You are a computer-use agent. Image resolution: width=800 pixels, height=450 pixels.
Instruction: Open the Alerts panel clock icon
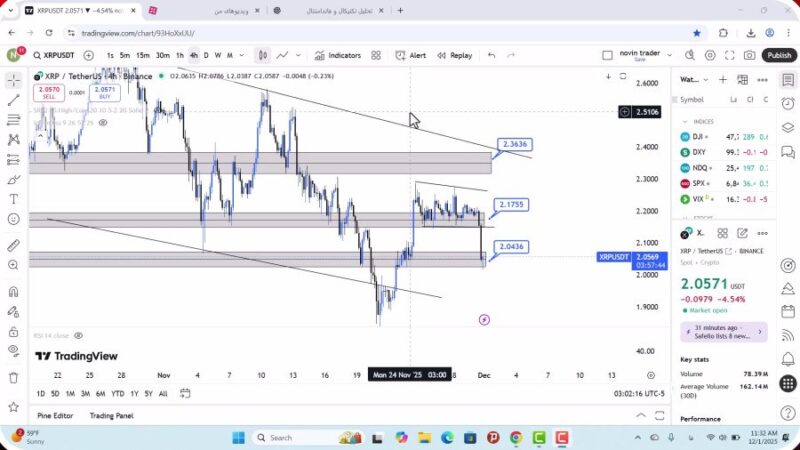788,102
